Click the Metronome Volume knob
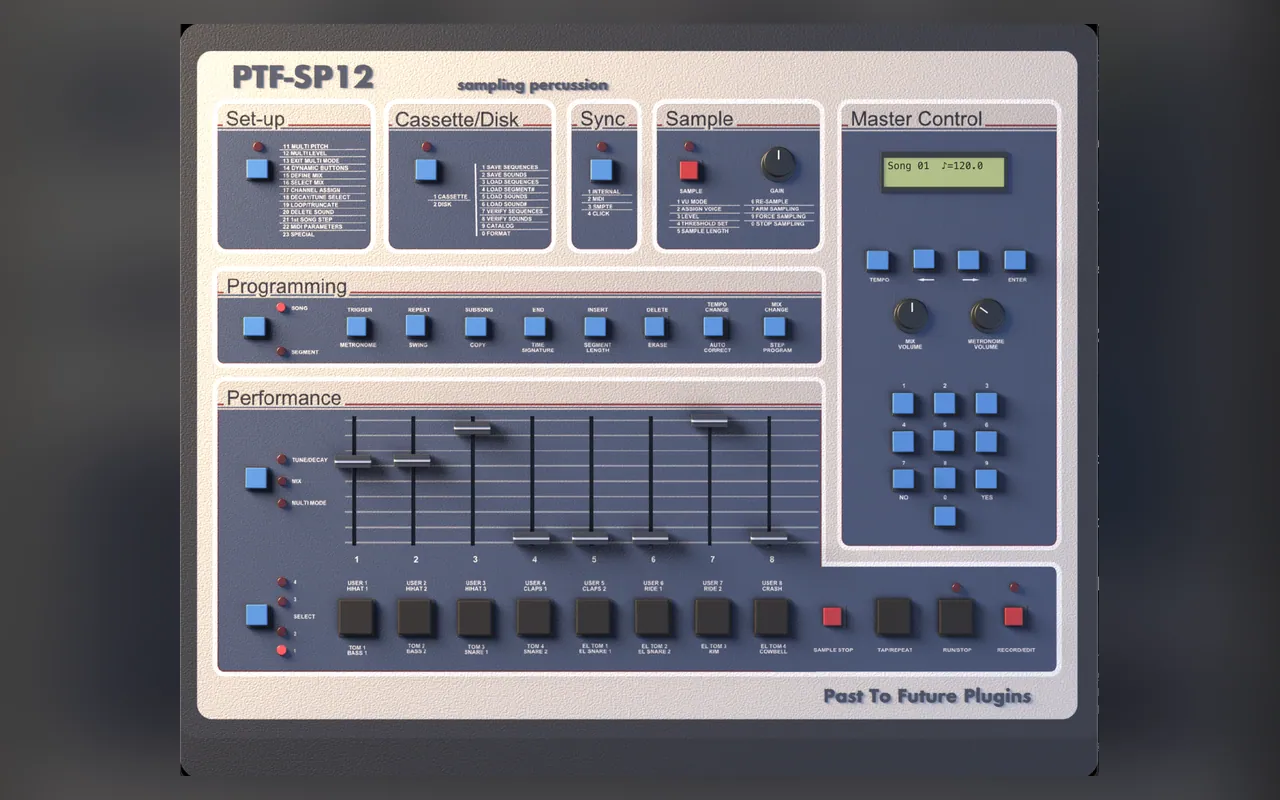 pos(987,316)
